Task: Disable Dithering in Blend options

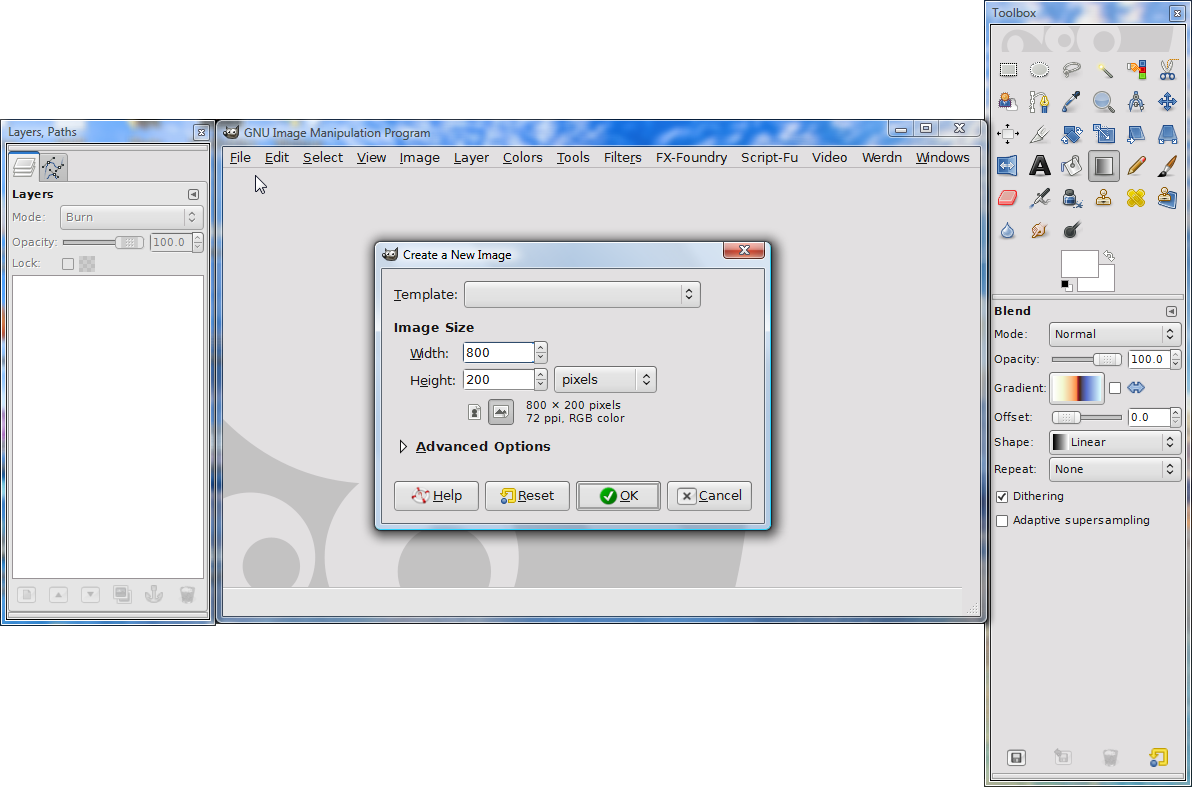Action: coord(1002,496)
